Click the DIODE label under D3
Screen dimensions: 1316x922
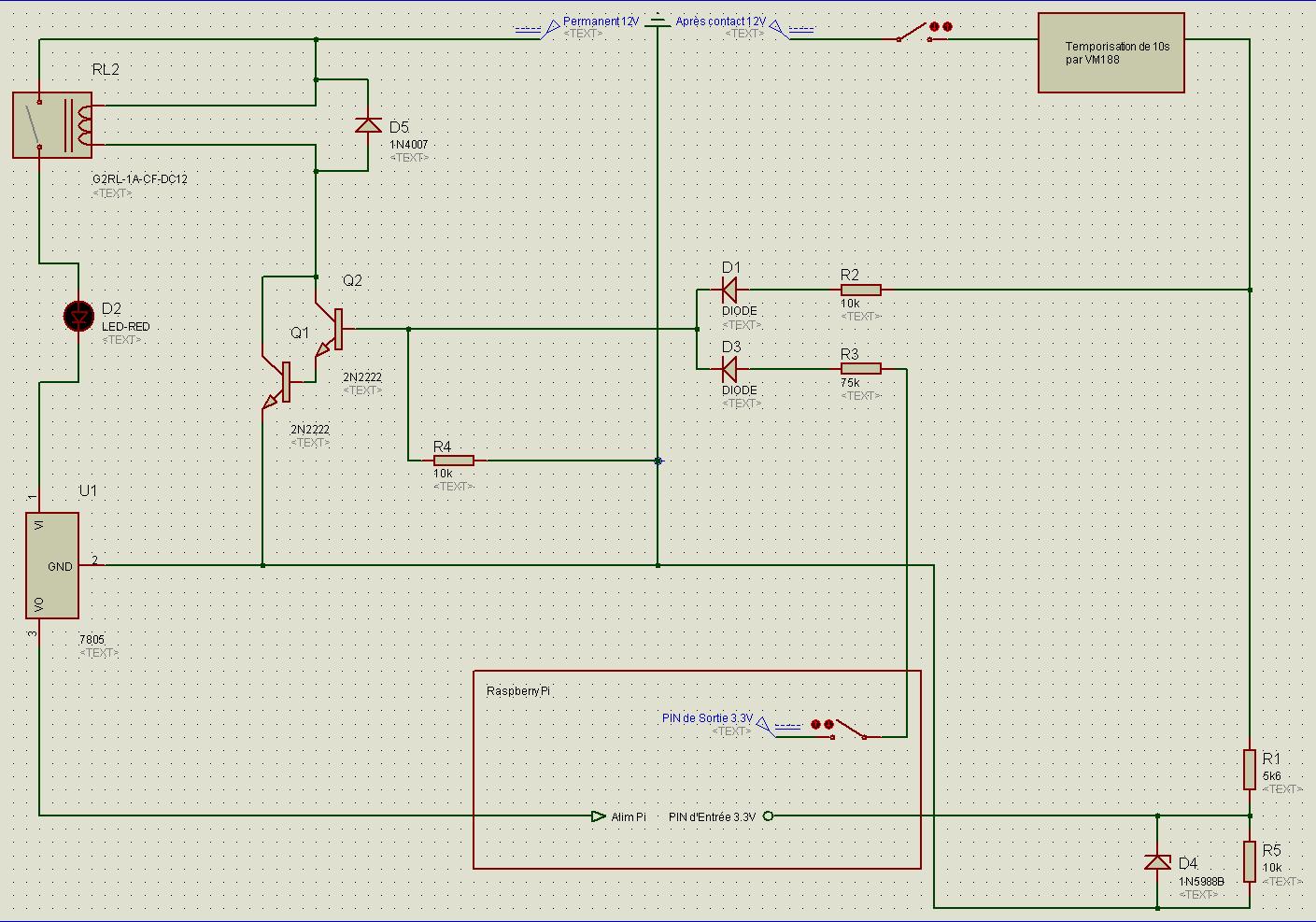pyautogui.click(x=740, y=390)
